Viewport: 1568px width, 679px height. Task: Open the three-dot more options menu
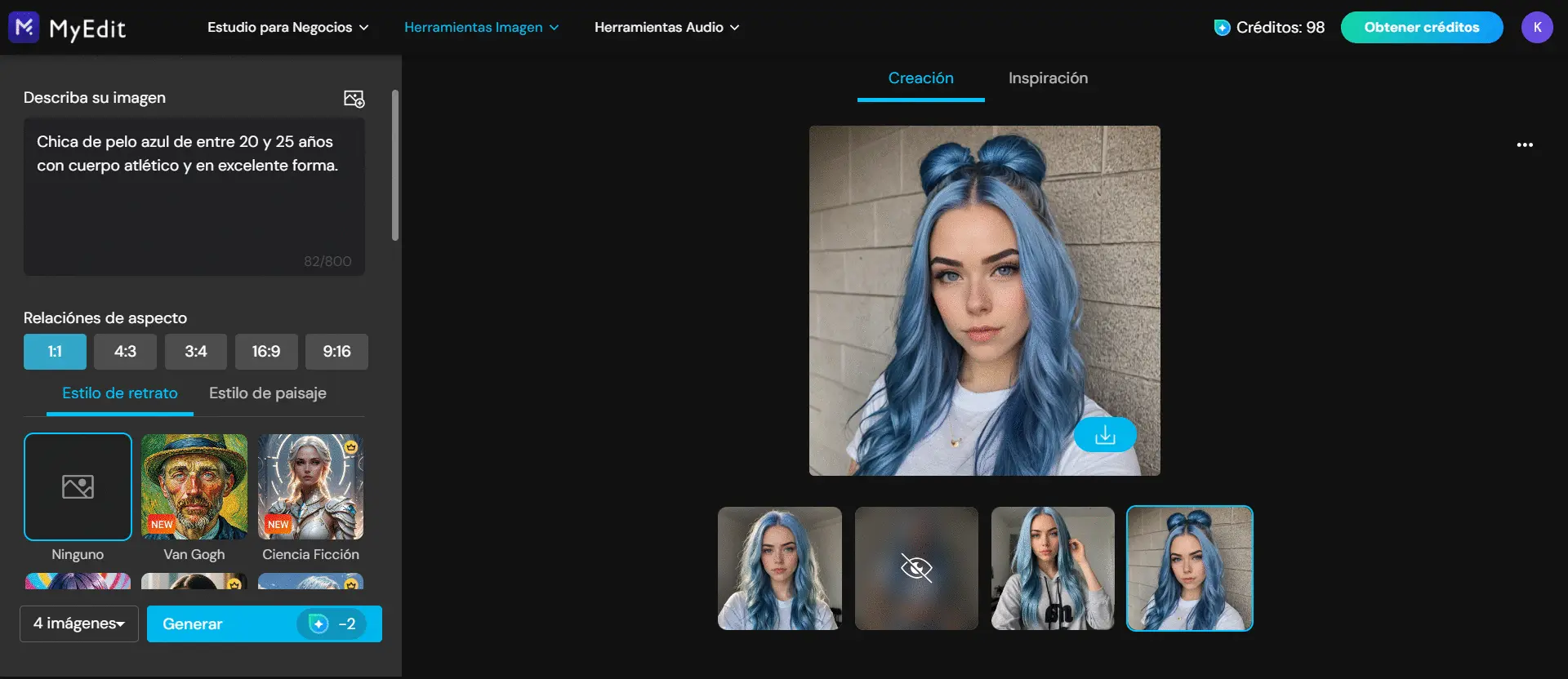[1525, 144]
